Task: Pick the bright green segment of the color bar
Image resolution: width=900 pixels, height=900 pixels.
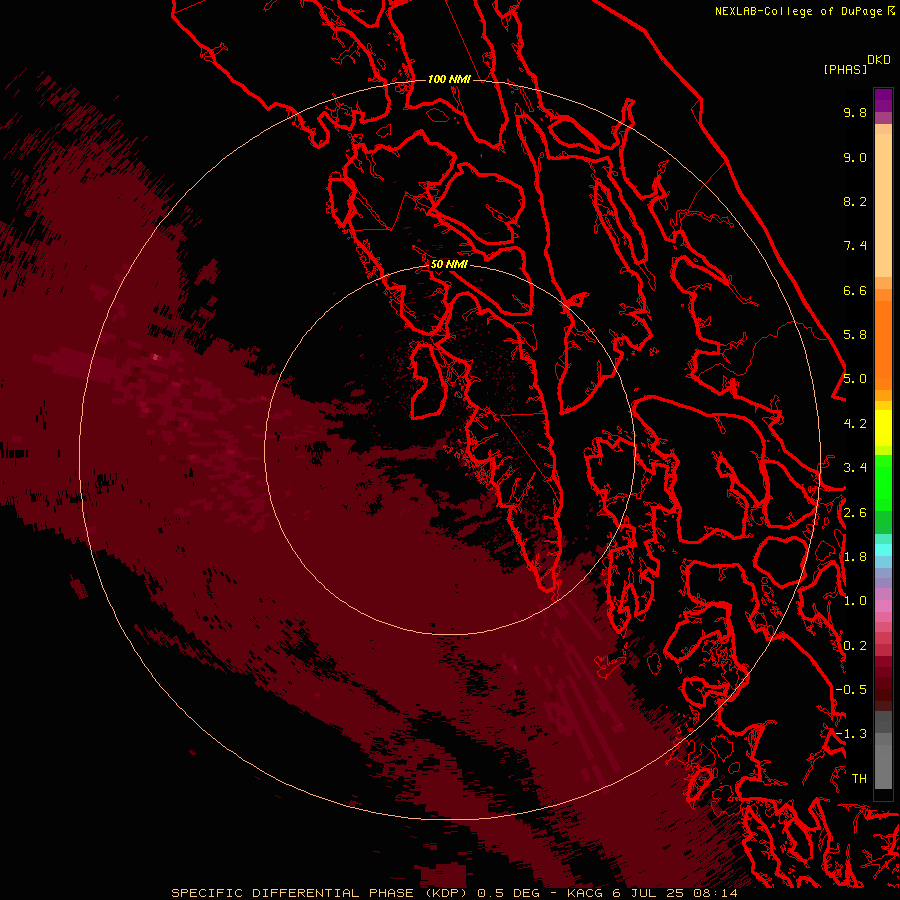Action: coord(883,483)
